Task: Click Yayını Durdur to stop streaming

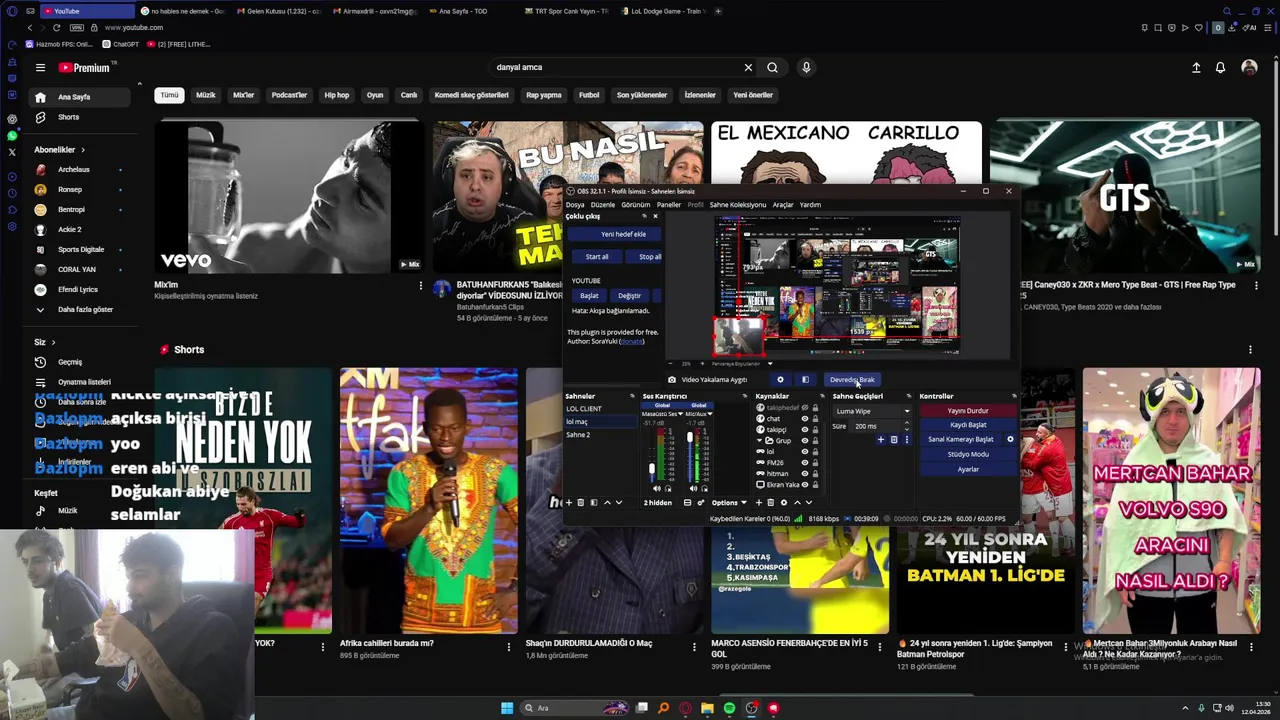Action: tap(968, 411)
